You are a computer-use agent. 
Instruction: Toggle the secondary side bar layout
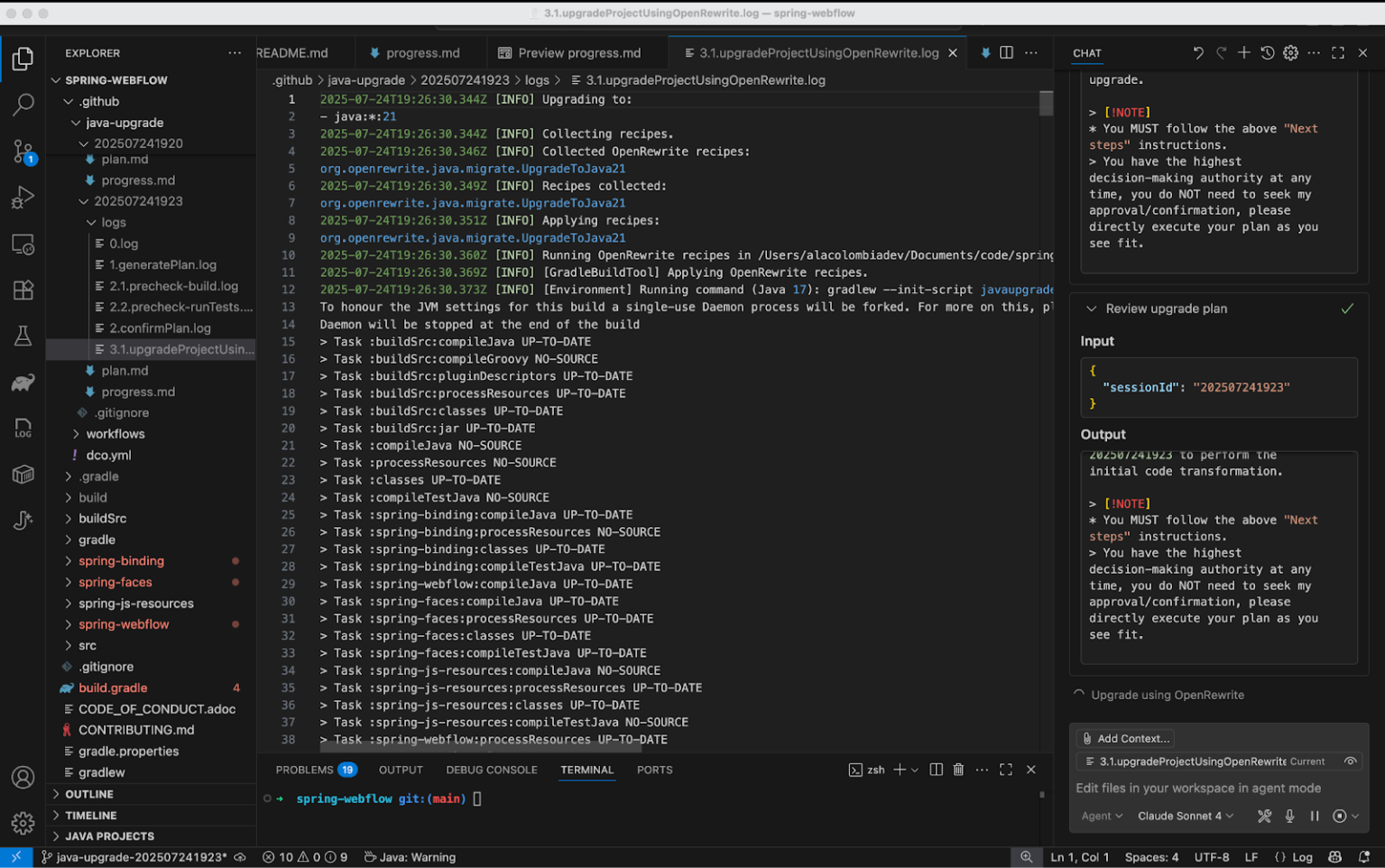click(1005, 52)
